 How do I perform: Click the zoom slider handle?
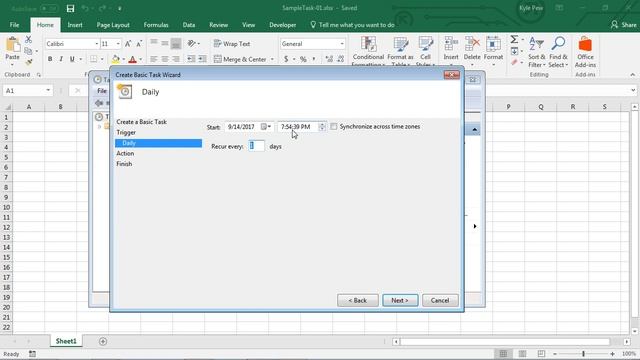[x=583, y=353]
